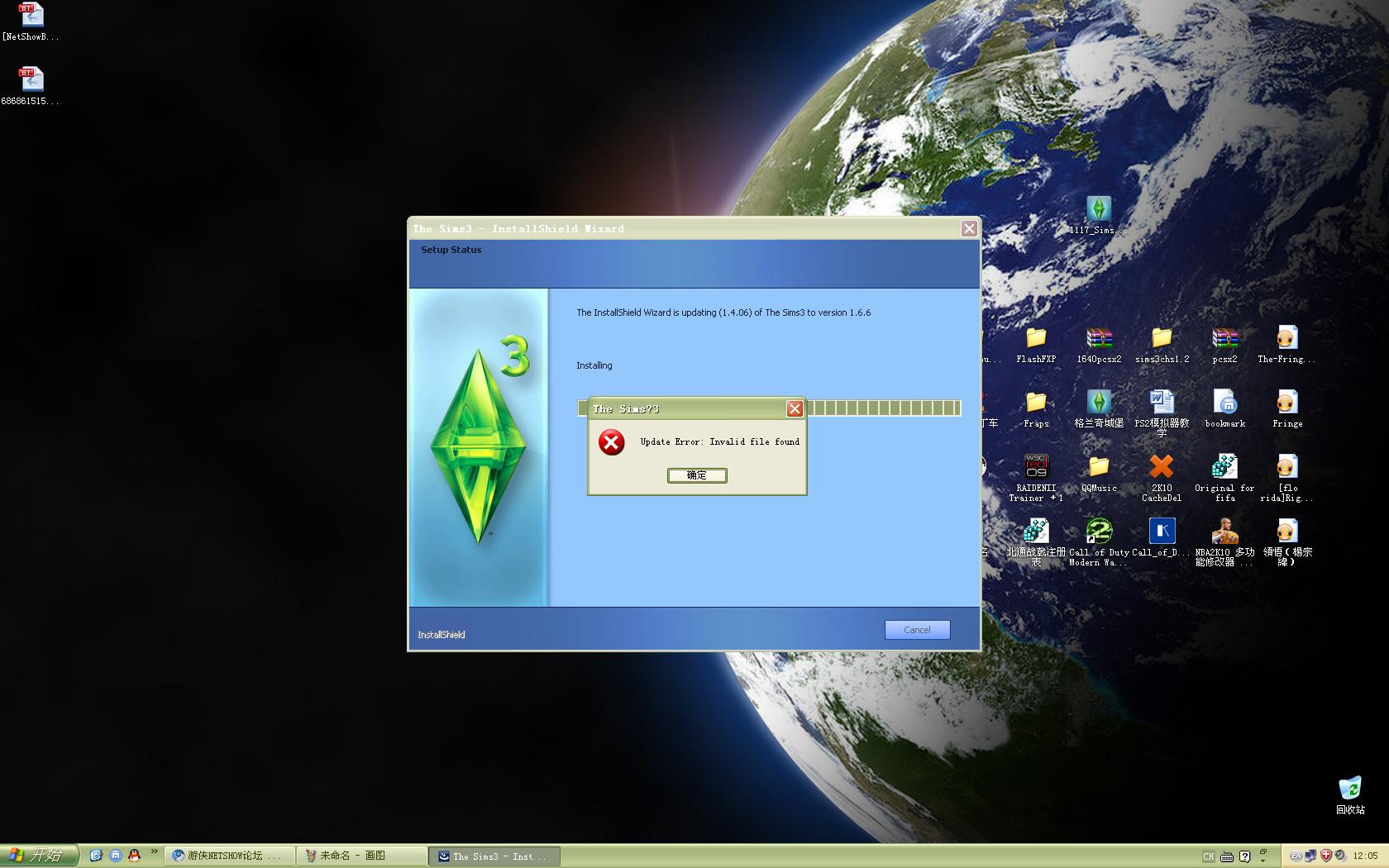Select the 格兰奇城堡 Sims icon
1389x868 pixels.
coord(1099,409)
